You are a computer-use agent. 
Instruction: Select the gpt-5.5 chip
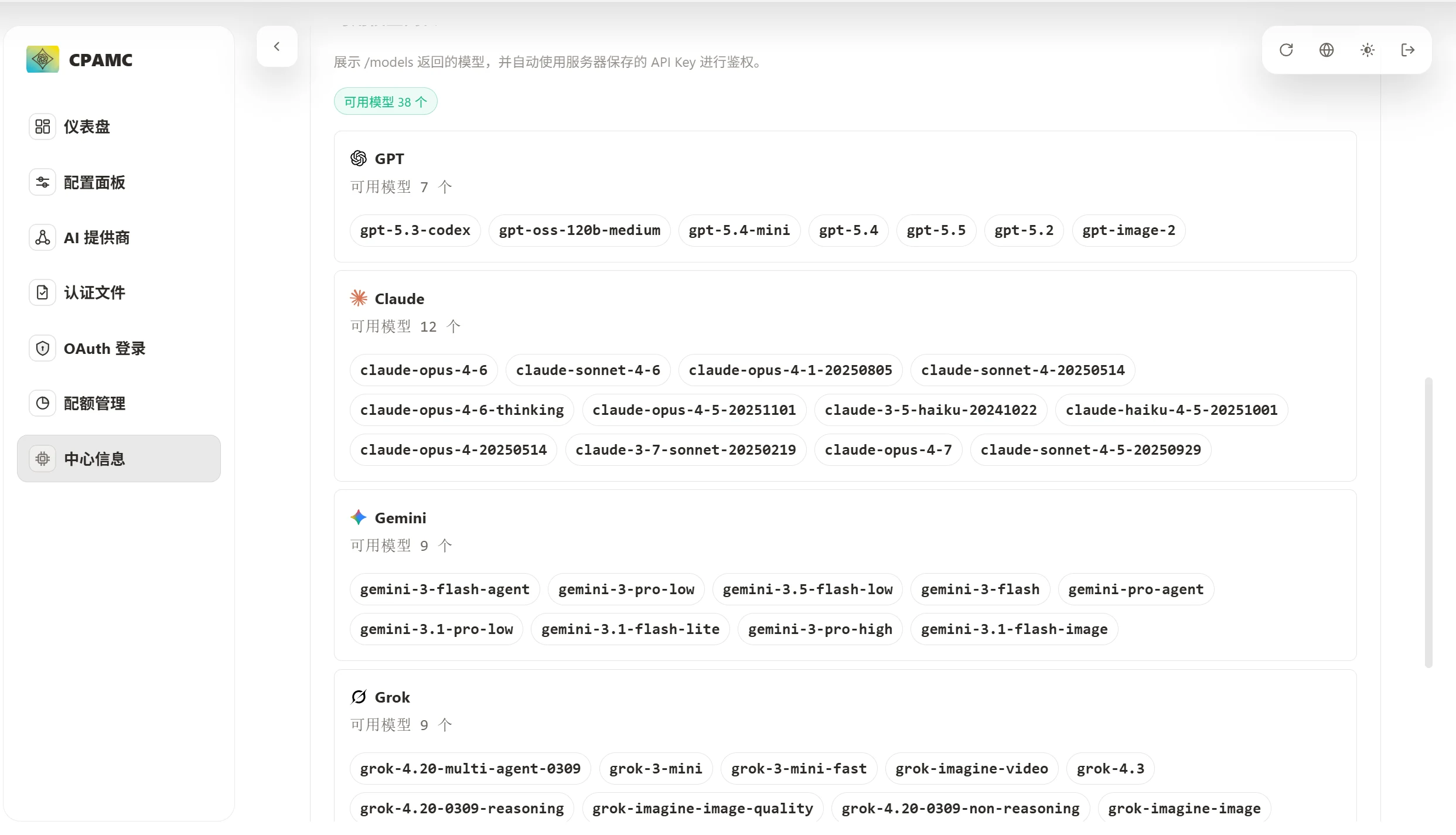(x=936, y=230)
